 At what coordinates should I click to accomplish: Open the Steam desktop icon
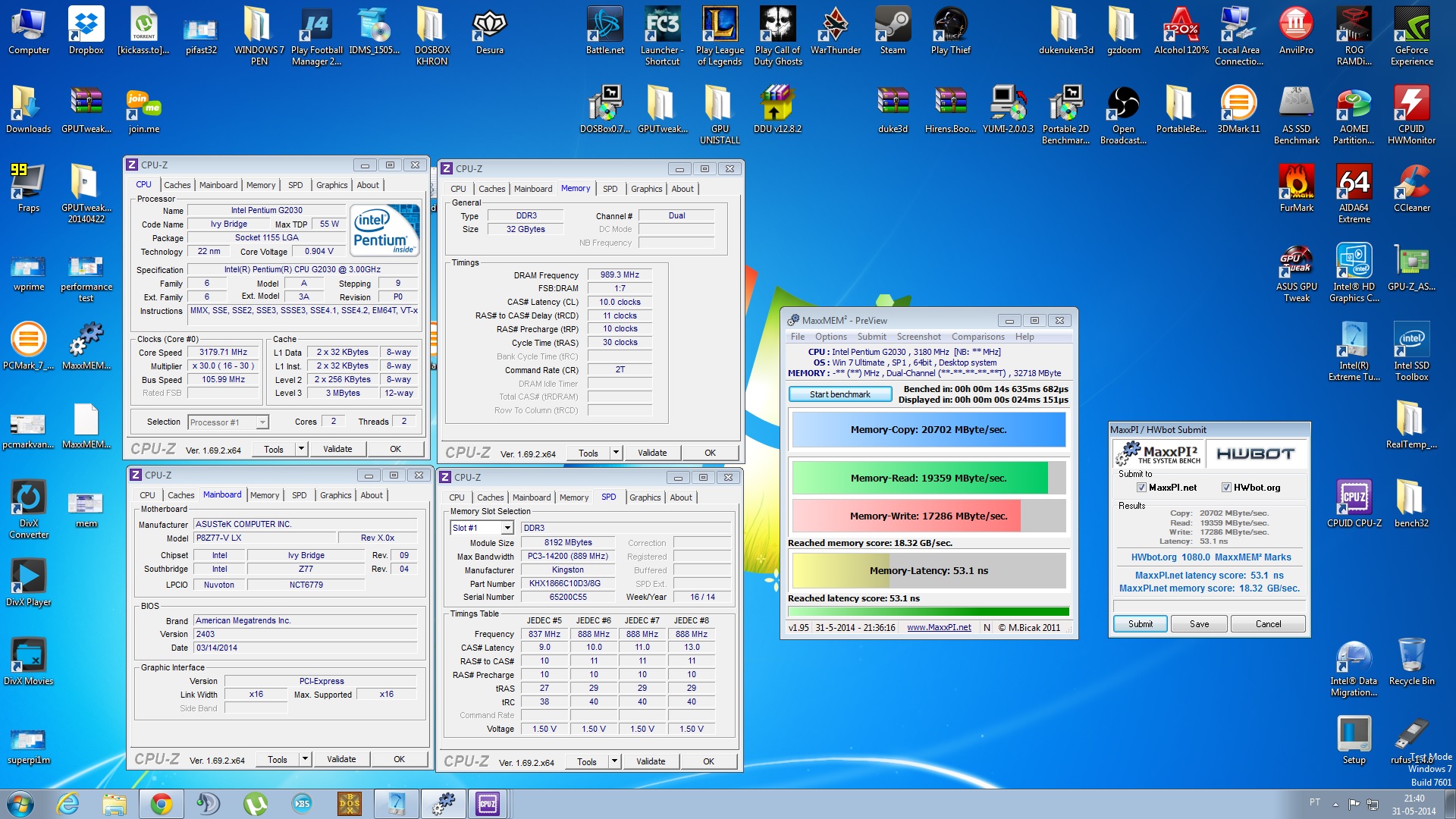(x=893, y=32)
